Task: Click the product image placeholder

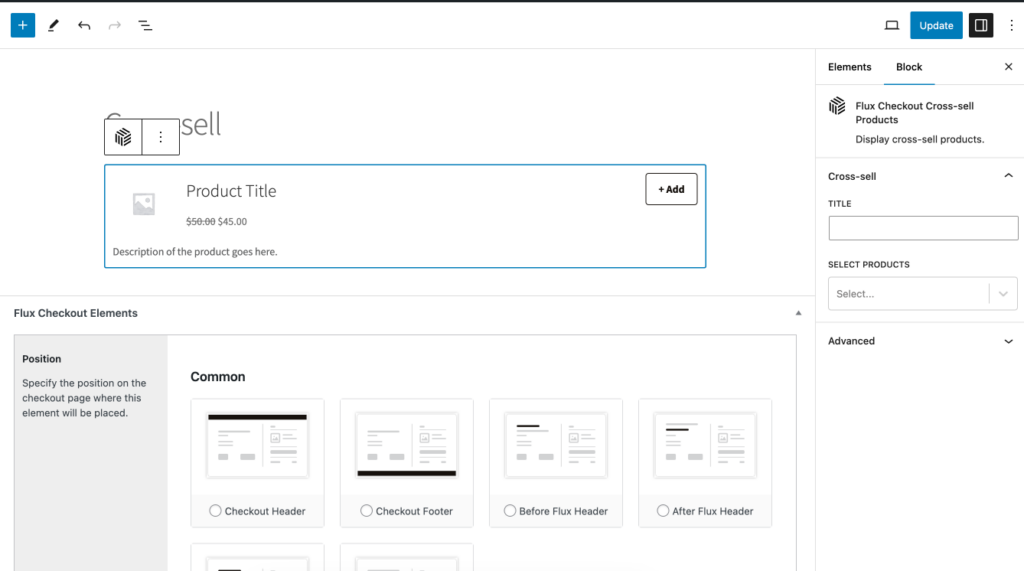Action: (144, 204)
